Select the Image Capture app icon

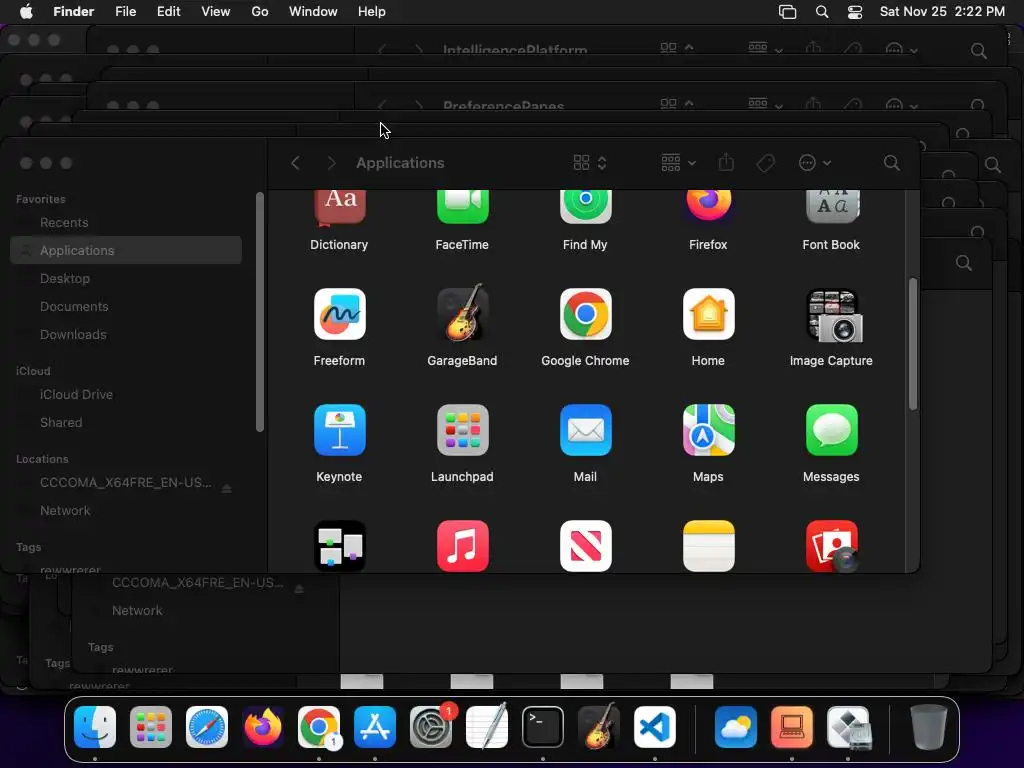[834, 315]
